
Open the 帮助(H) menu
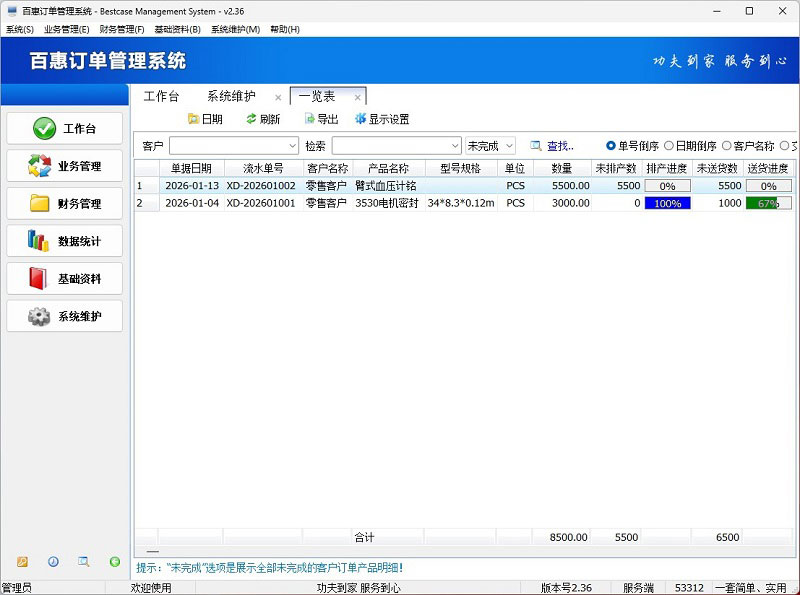click(x=285, y=29)
